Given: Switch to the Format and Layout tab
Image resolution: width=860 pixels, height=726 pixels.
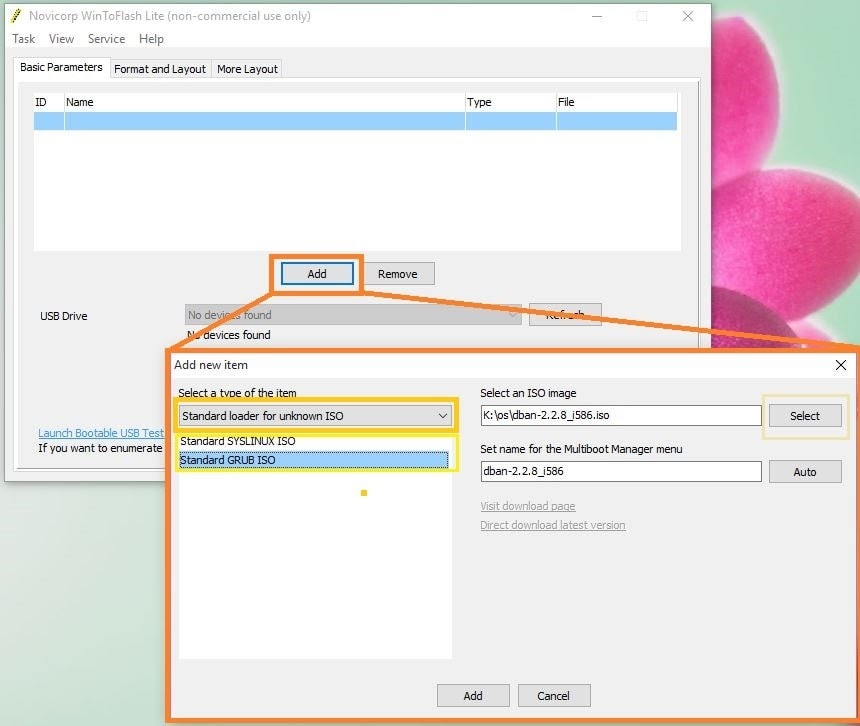Looking at the screenshot, I should [x=159, y=68].
